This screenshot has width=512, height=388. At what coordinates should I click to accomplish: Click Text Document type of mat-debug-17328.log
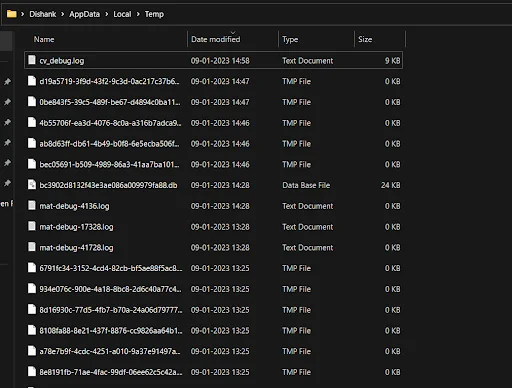pyautogui.click(x=307, y=227)
